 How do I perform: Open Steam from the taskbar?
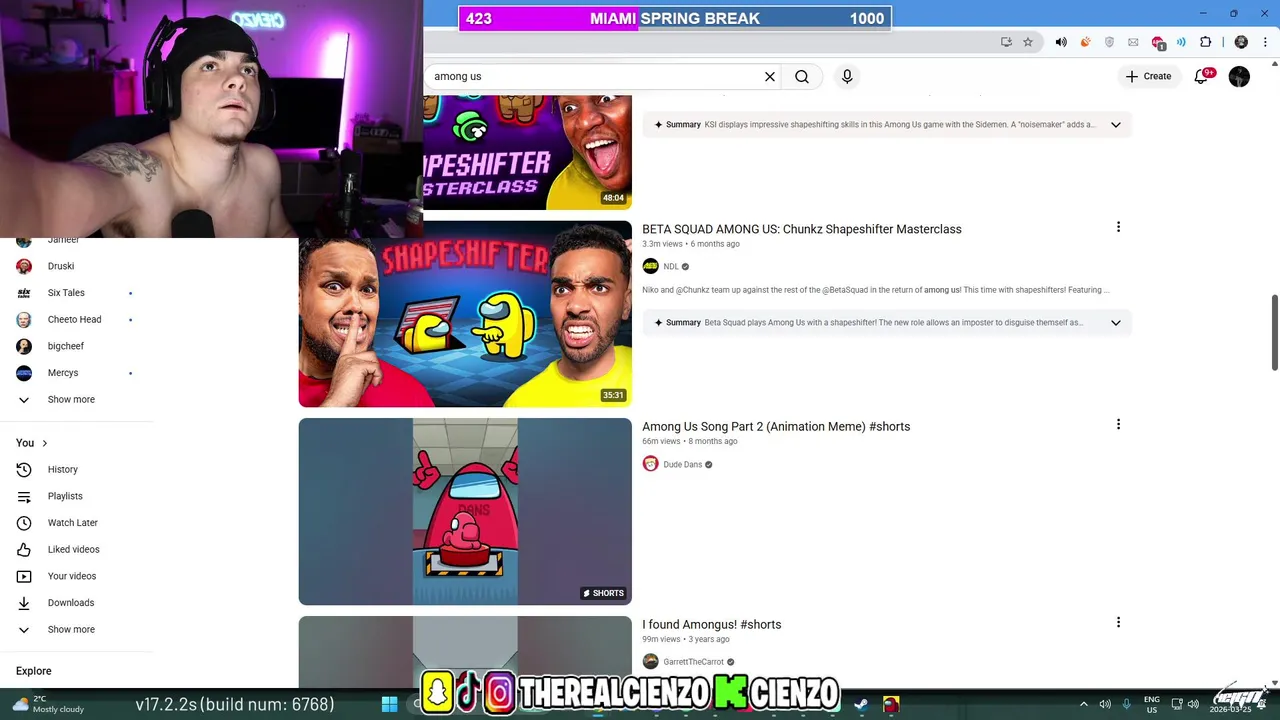coord(860,704)
